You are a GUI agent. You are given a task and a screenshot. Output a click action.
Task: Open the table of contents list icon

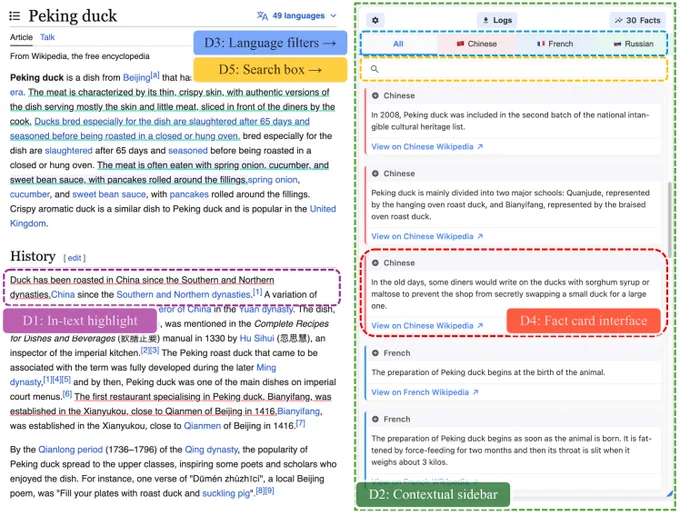tap(14, 16)
